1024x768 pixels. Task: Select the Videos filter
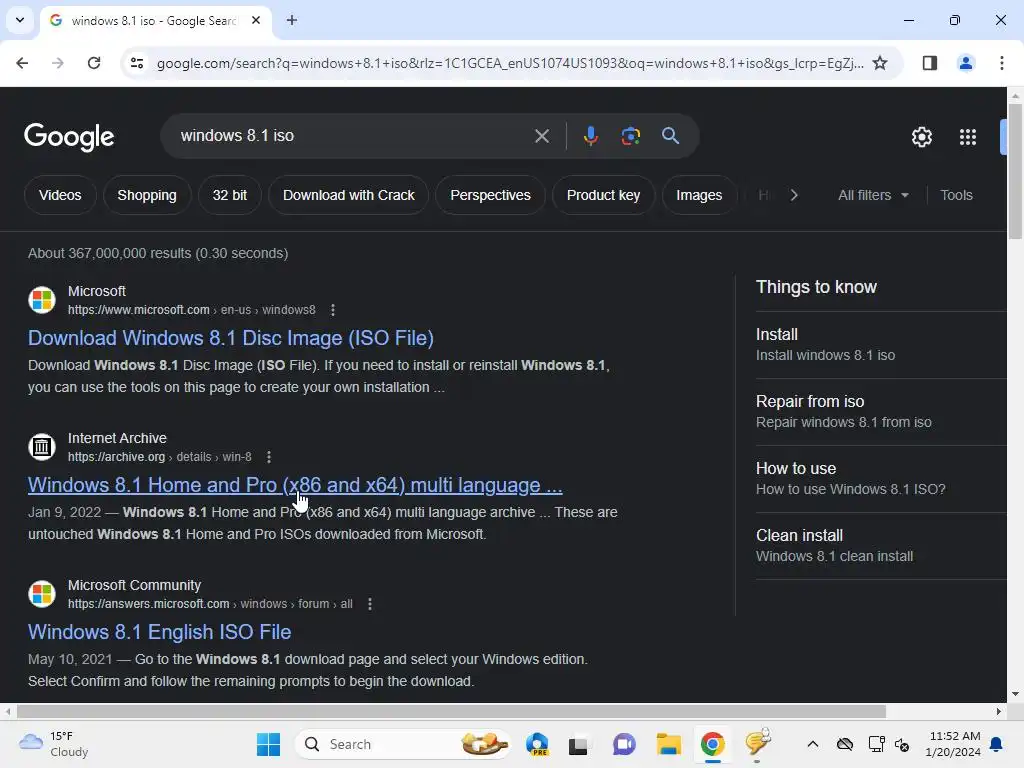[x=60, y=195]
